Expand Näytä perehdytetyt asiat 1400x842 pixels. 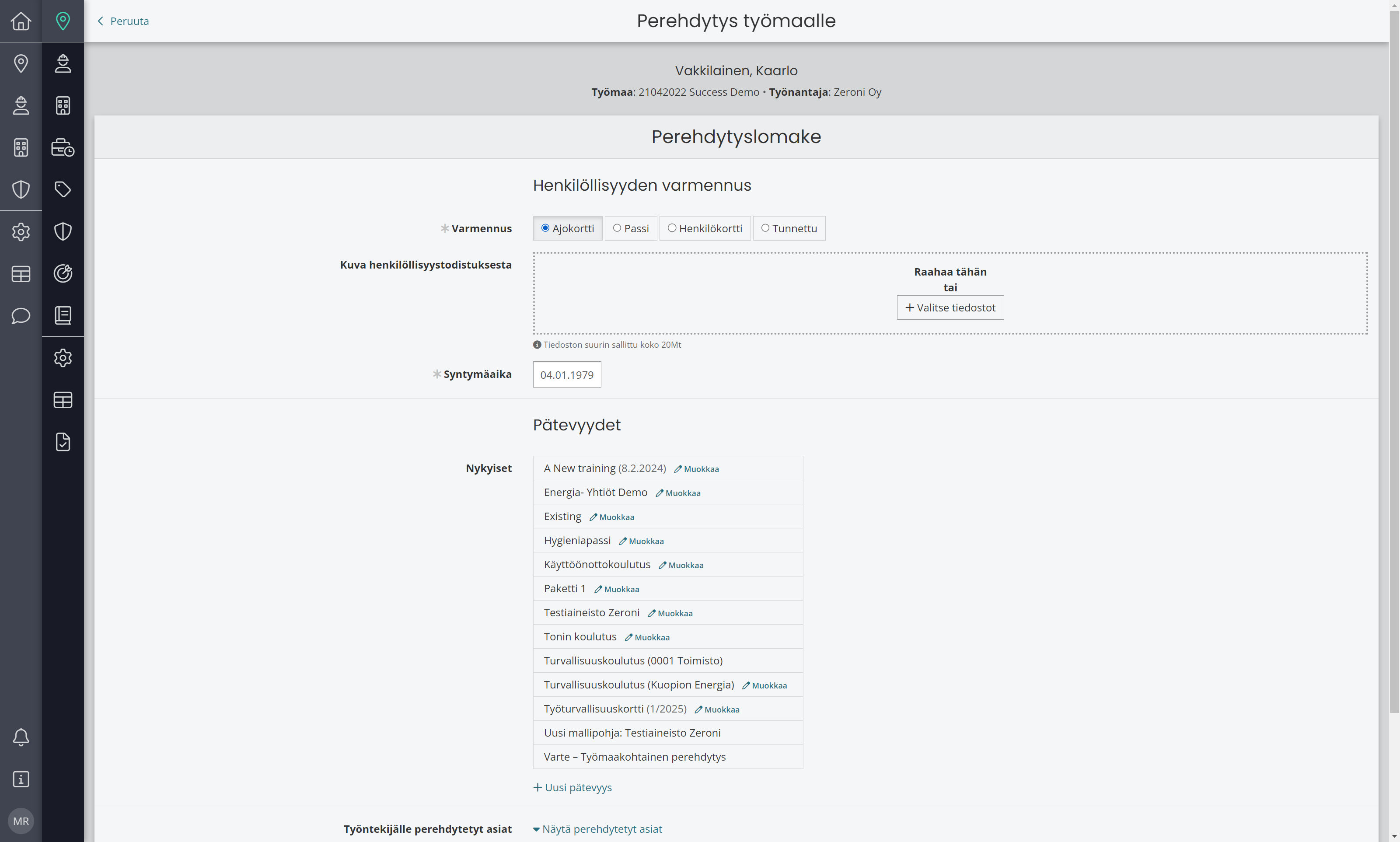click(597, 829)
